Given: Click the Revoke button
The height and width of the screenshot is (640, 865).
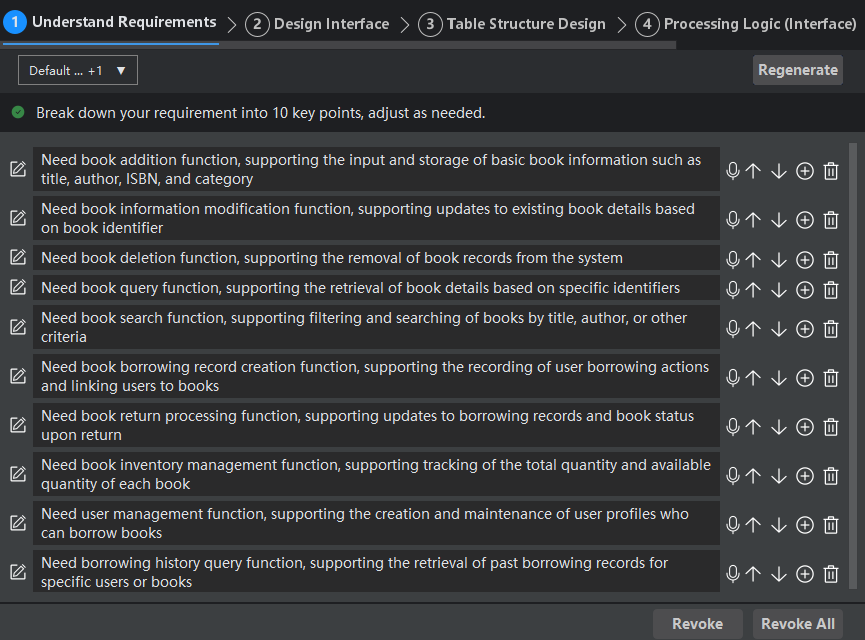Looking at the screenshot, I should (697, 624).
